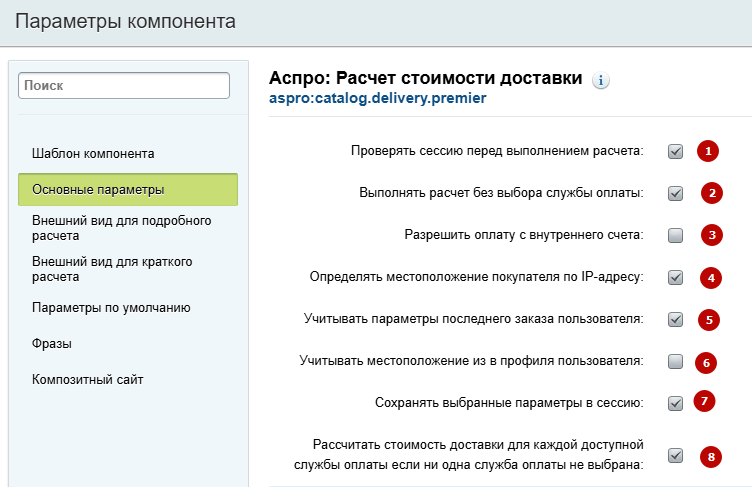The image size is (752, 487).
Task: Enable location from user profile checkbox
Action: click(675, 361)
